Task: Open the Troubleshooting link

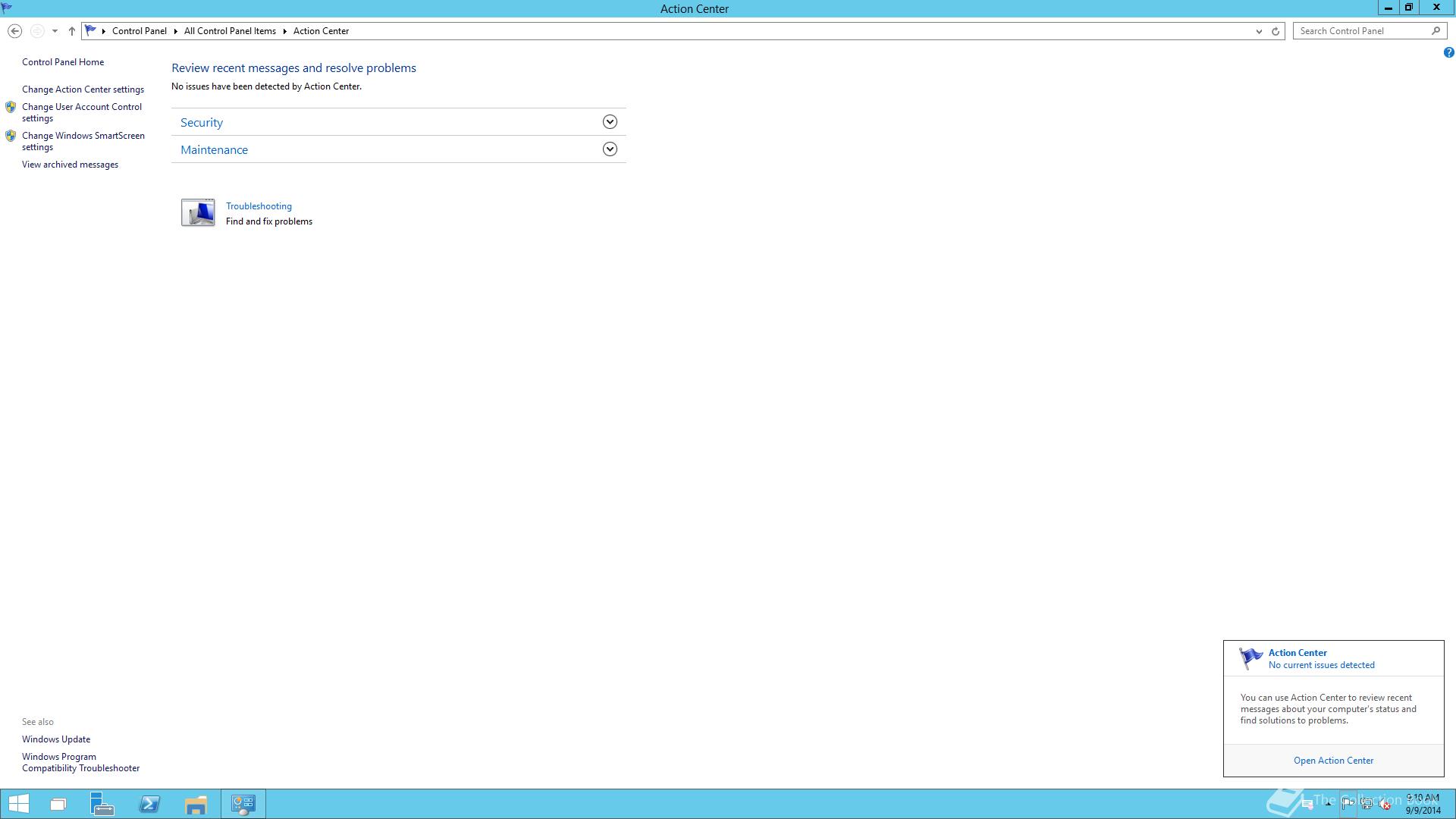Action: pyautogui.click(x=259, y=206)
